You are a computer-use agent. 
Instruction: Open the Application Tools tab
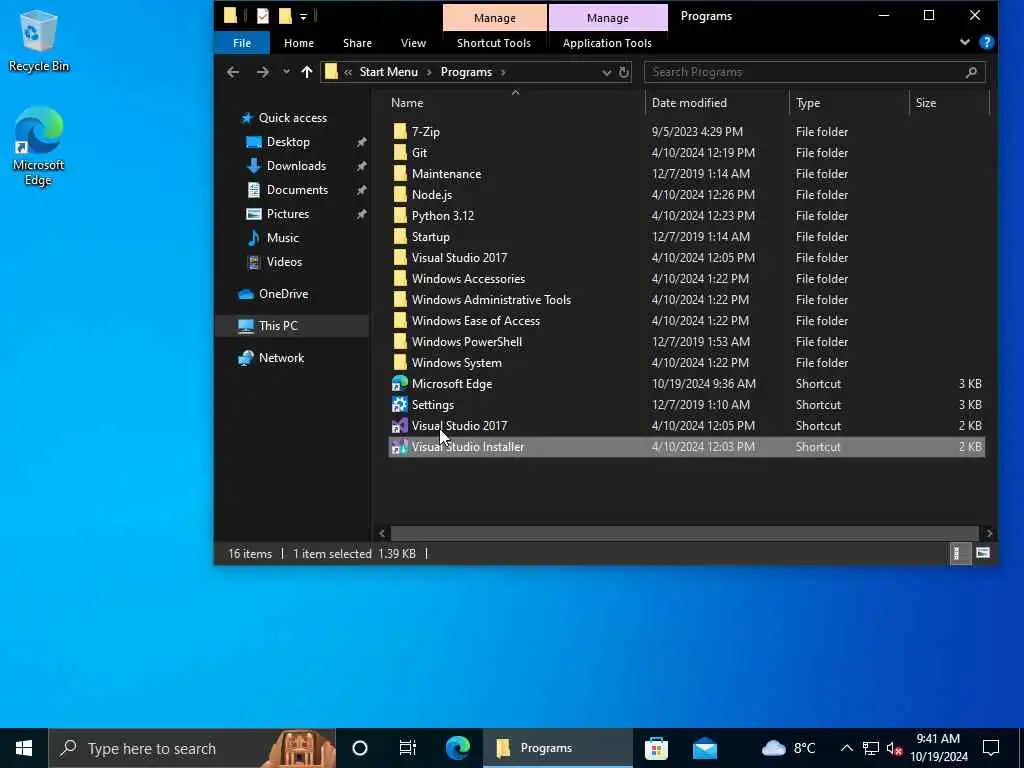[607, 43]
